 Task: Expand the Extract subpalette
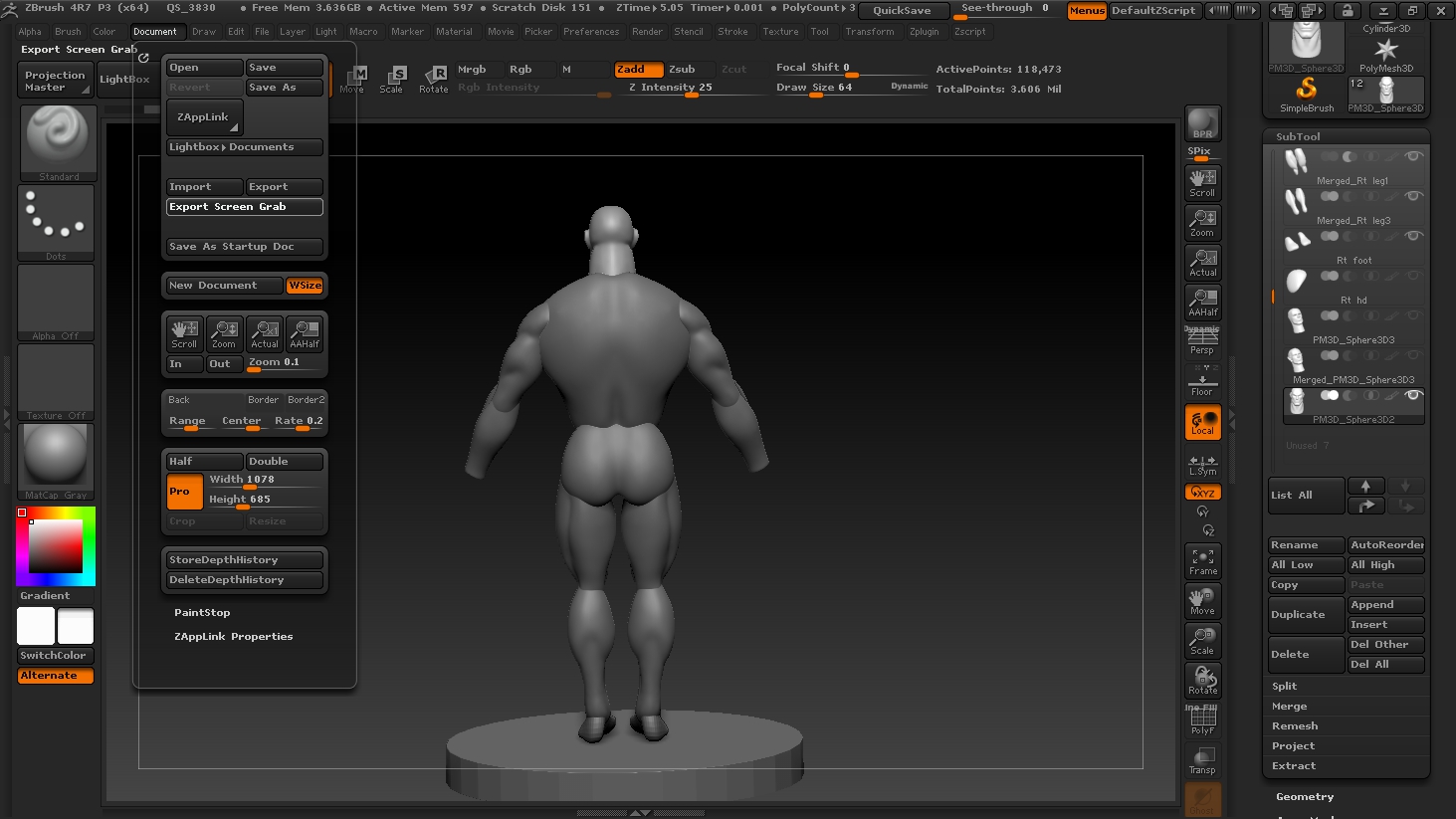1293,766
